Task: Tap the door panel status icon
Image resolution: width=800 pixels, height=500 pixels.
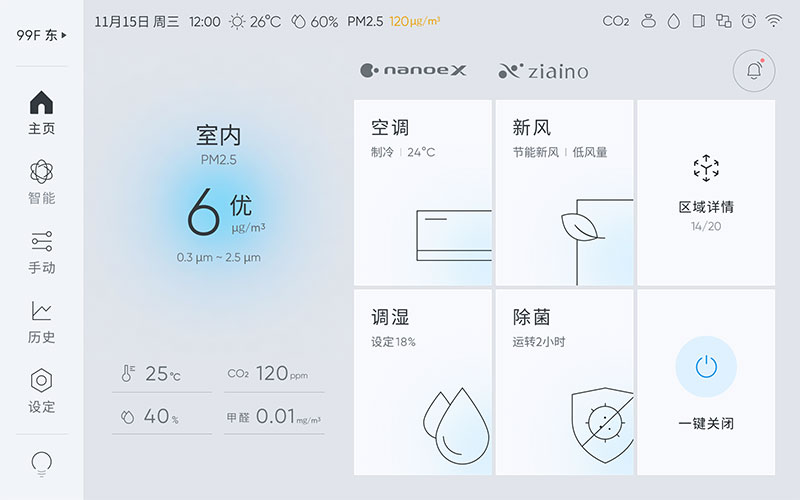Action: tap(699, 21)
